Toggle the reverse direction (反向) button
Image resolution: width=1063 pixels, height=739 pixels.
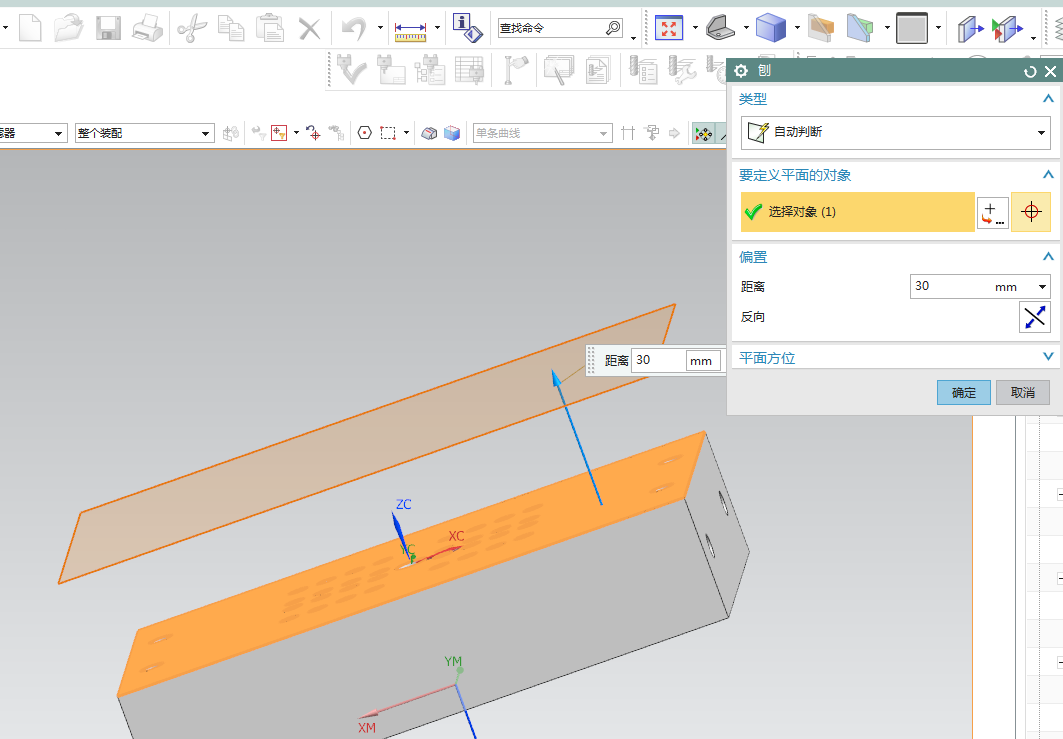1035,317
